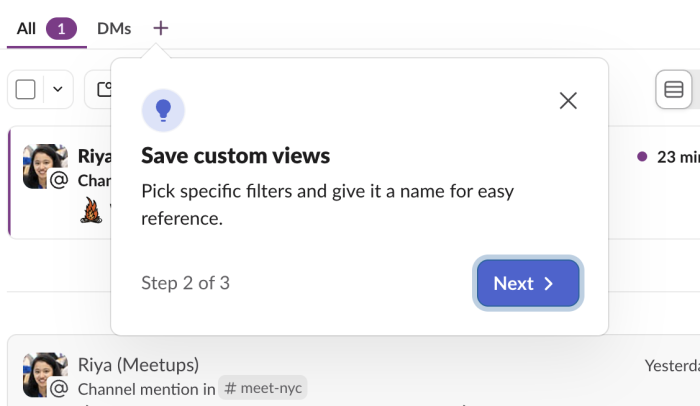The height and width of the screenshot is (406, 700).
Task: Click the Next button in the tooltip
Action: pyautogui.click(x=528, y=284)
